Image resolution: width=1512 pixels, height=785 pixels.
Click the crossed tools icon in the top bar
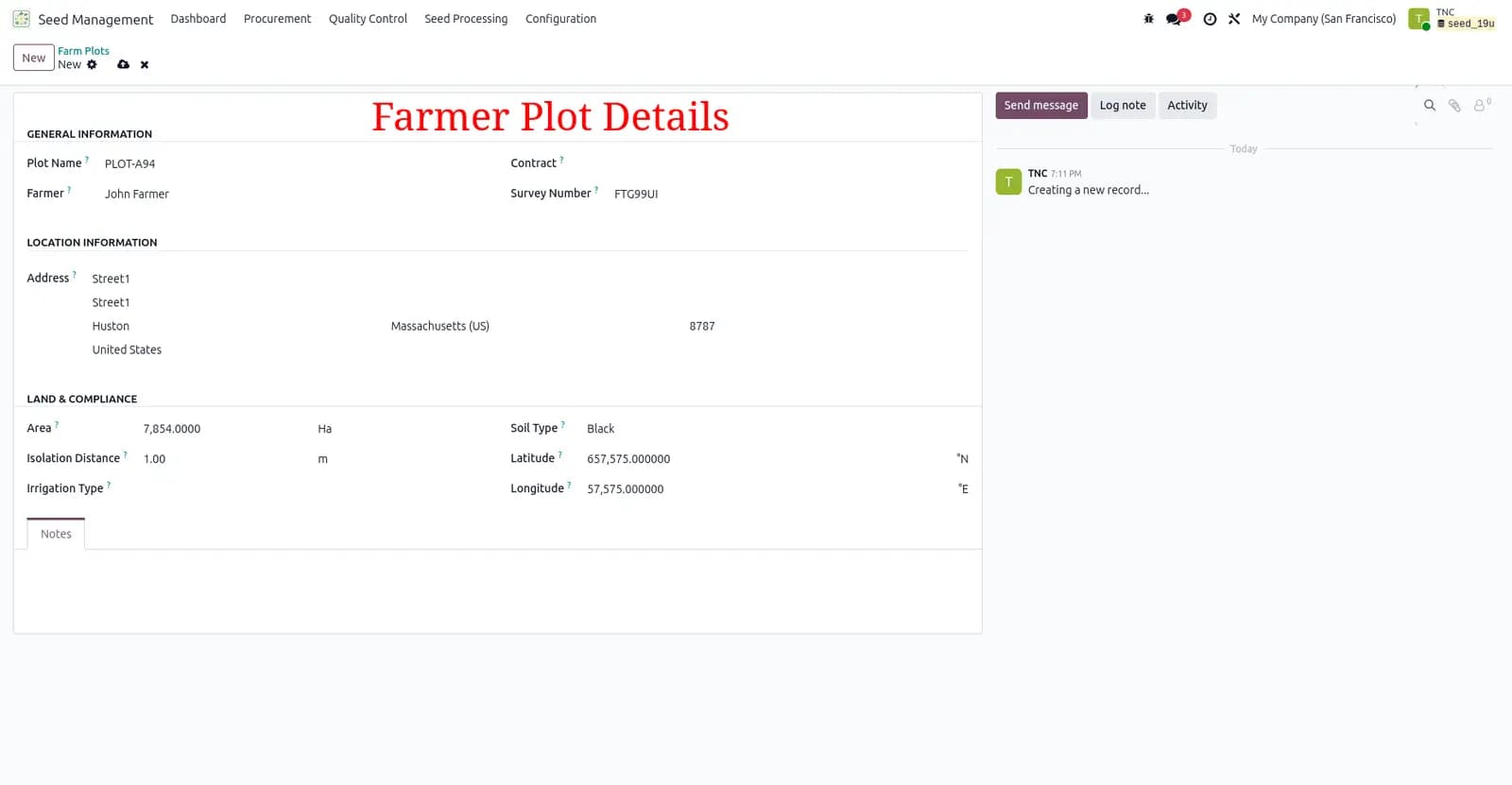(x=1234, y=19)
